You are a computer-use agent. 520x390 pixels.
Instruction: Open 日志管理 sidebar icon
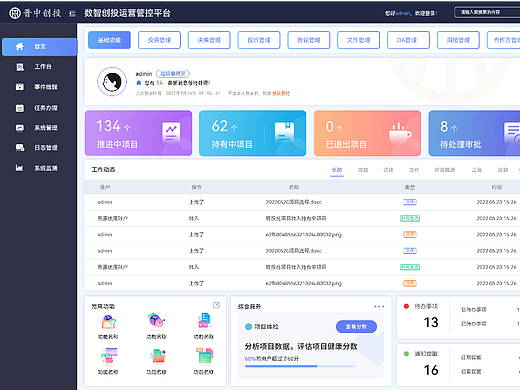(20, 147)
